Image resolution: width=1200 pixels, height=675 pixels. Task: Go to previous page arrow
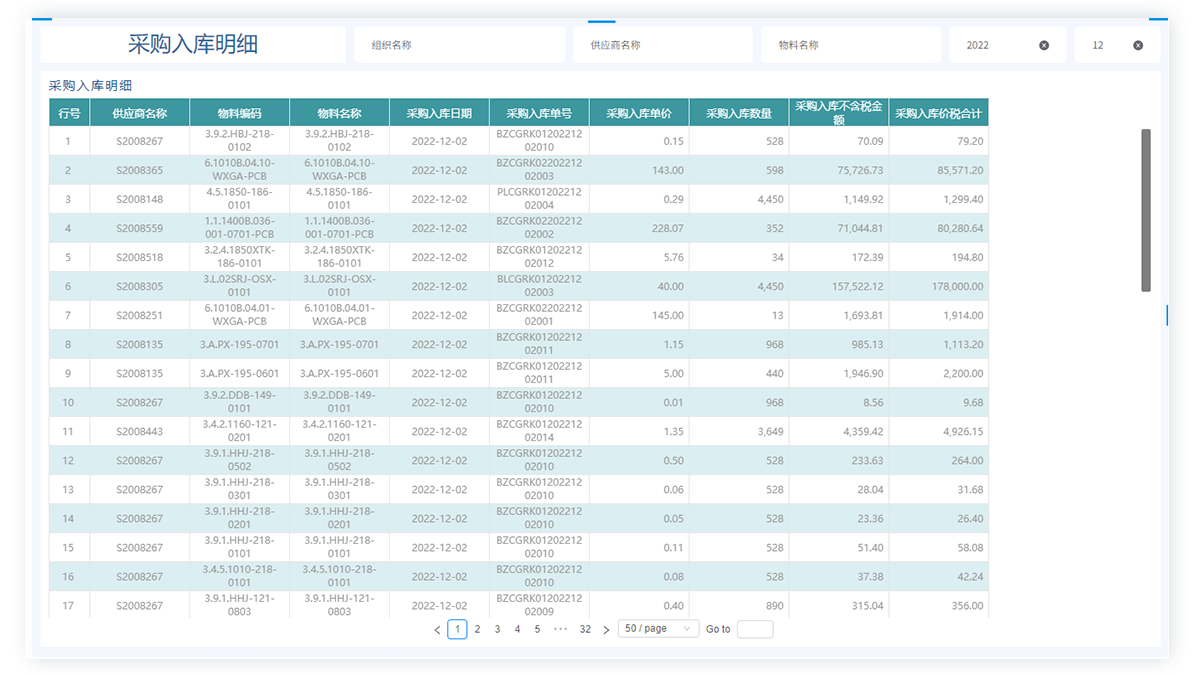(437, 630)
